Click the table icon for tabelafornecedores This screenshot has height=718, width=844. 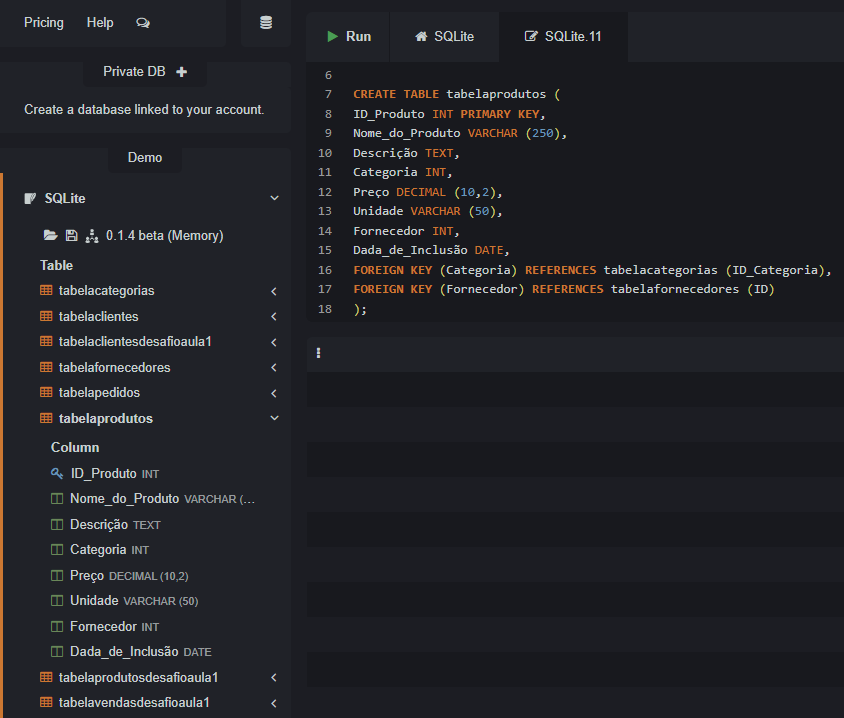pos(46,367)
